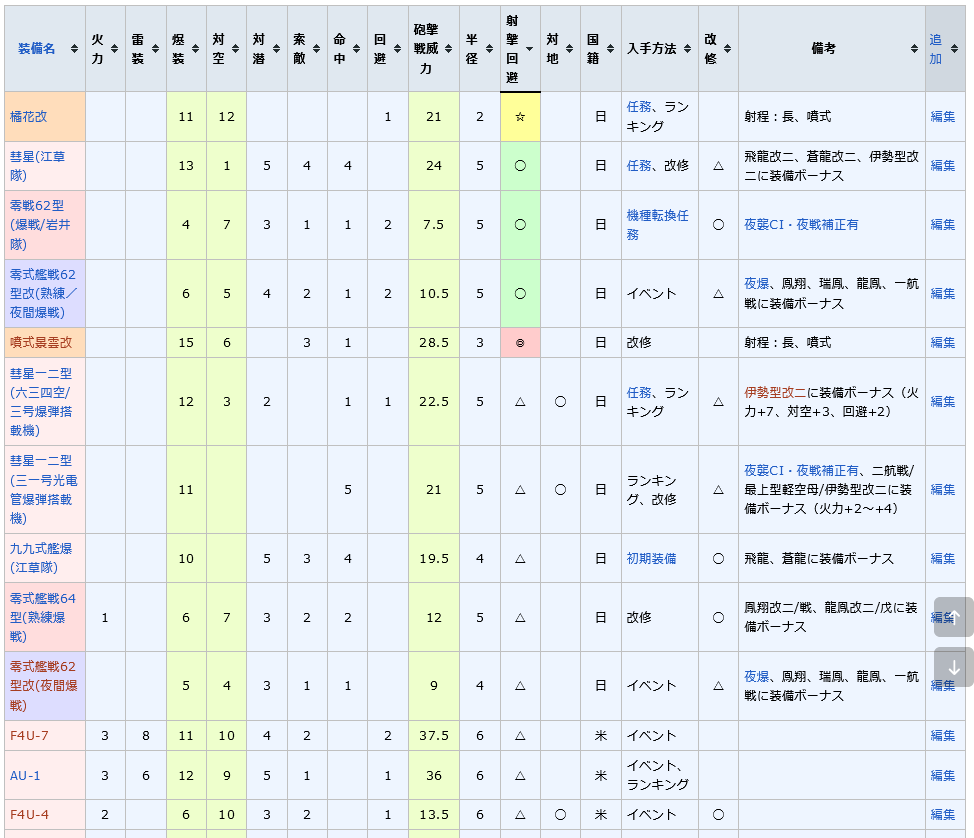974x838 pixels.
Task: Sort by 備考 column sort arrows
Action: point(914,49)
